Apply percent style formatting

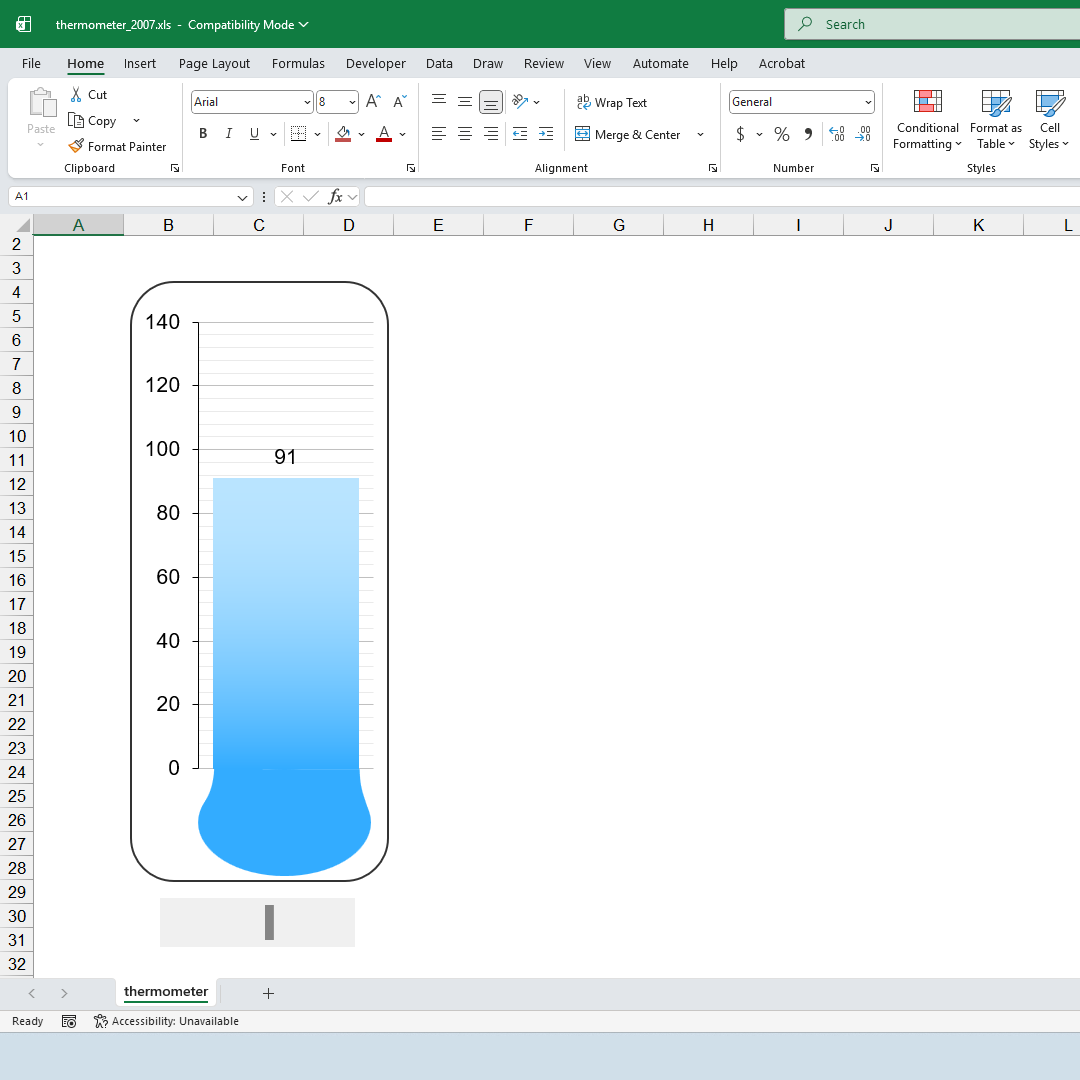pyautogui.click(x=781, y=133)
